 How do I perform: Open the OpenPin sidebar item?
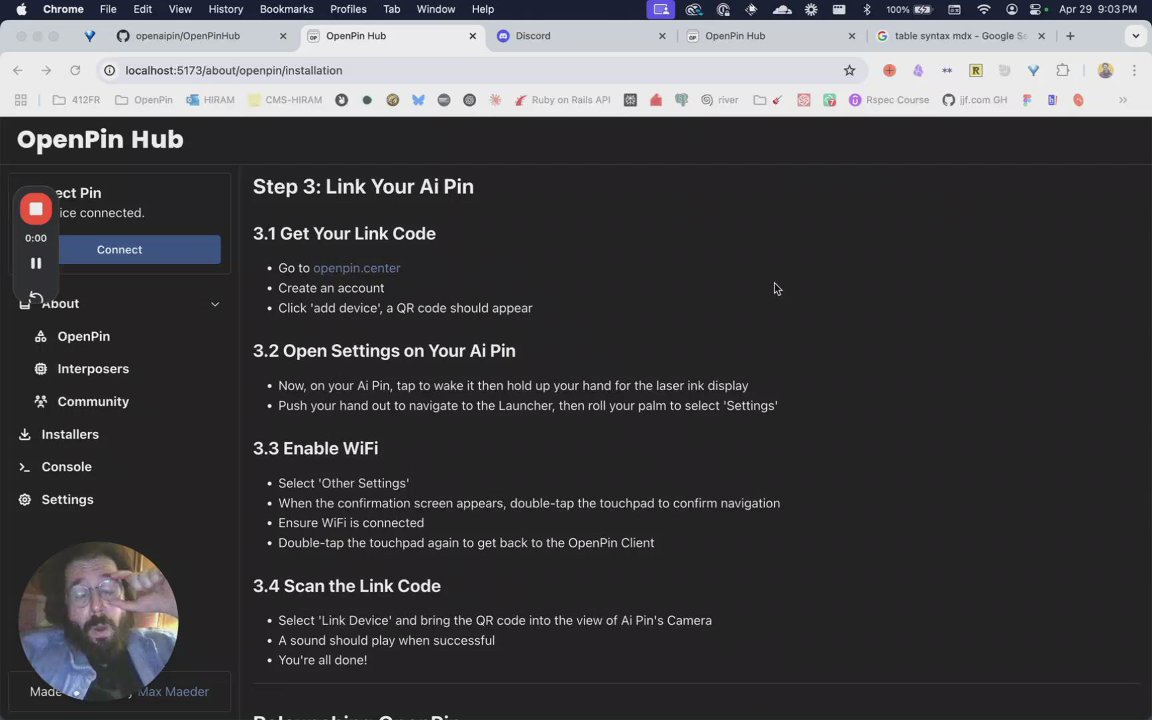click(x=84, y=336)
